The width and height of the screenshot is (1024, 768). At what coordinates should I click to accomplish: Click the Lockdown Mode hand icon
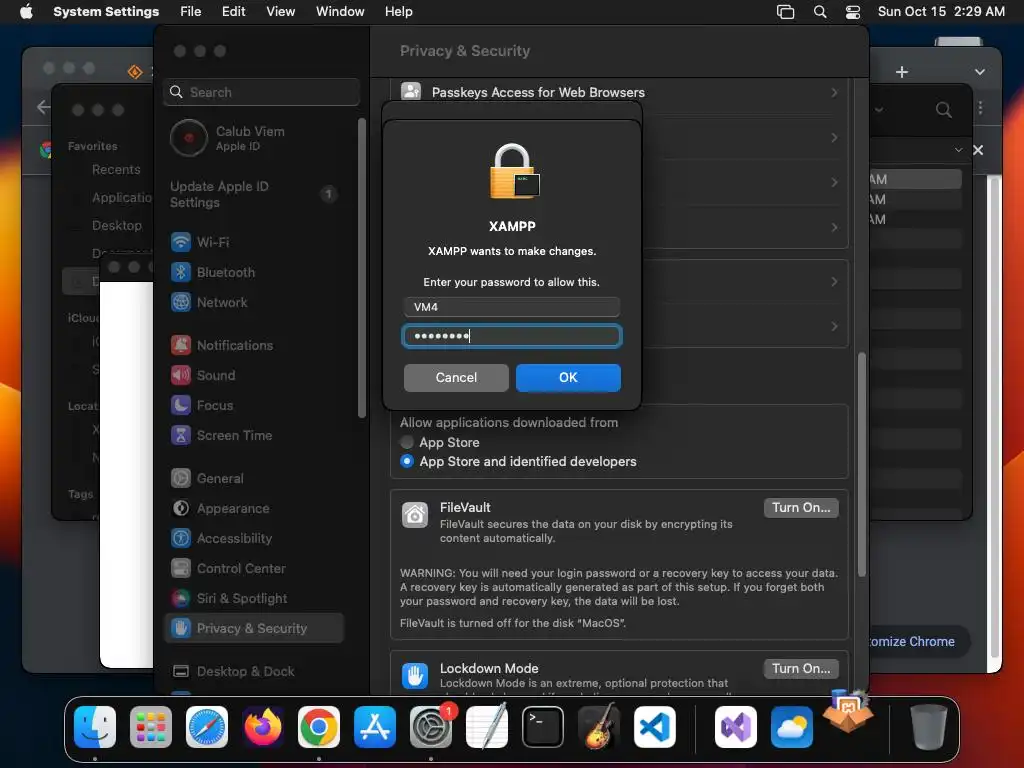415,675
